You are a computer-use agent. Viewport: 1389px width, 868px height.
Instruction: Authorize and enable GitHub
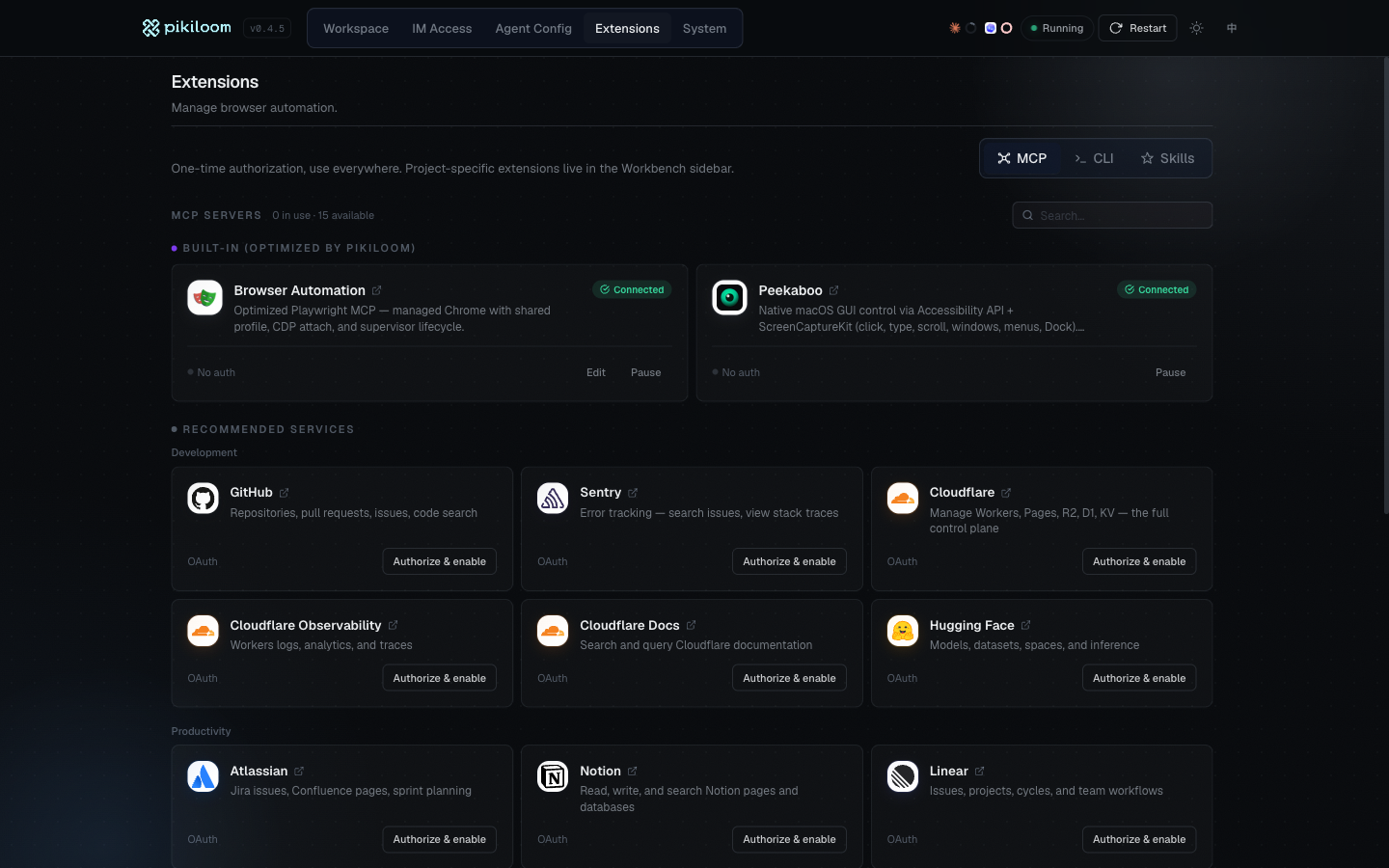click(x=440, y=561)
